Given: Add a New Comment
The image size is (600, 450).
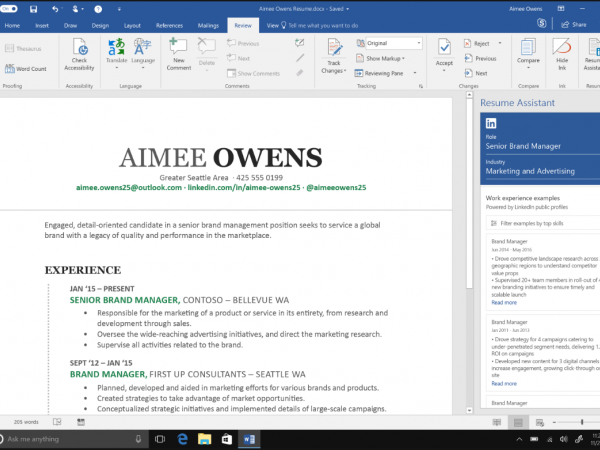Looking at the screenshot, I should point(179,54).
